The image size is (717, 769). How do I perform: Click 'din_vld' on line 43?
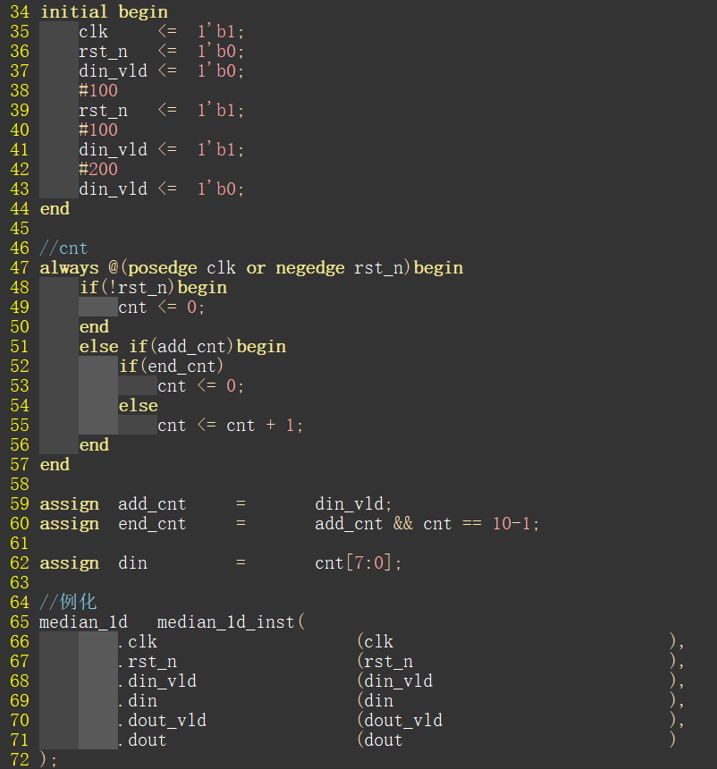[x=113, y=189]
